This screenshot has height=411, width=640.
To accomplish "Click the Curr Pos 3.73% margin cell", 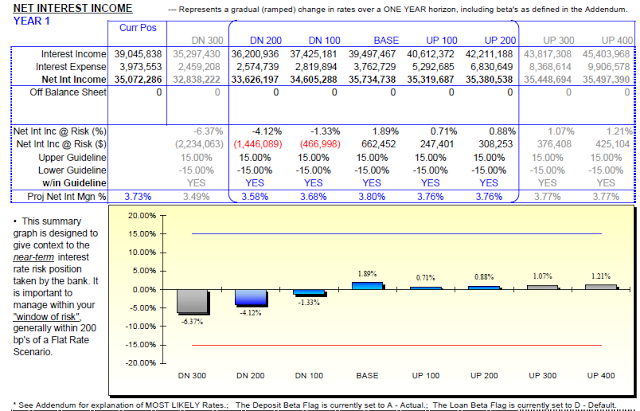I will 140,196.
